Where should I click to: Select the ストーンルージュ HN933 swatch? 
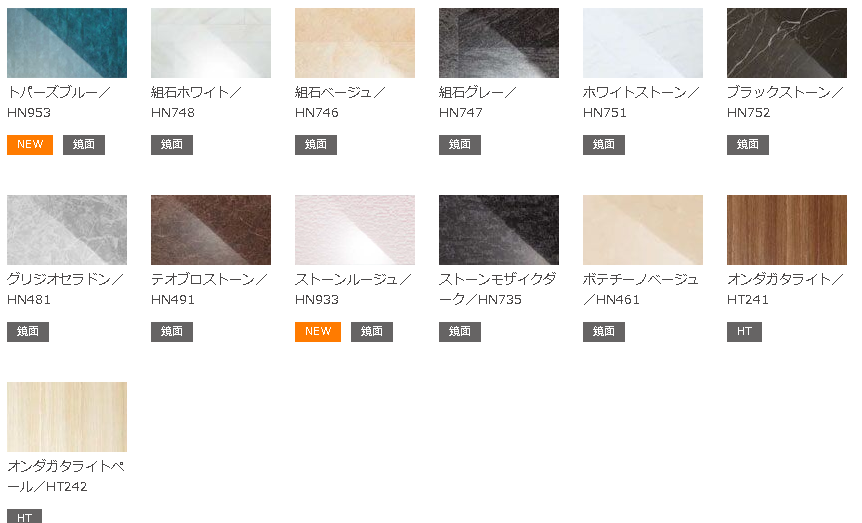pyautogui.click(x=355, y=230)
